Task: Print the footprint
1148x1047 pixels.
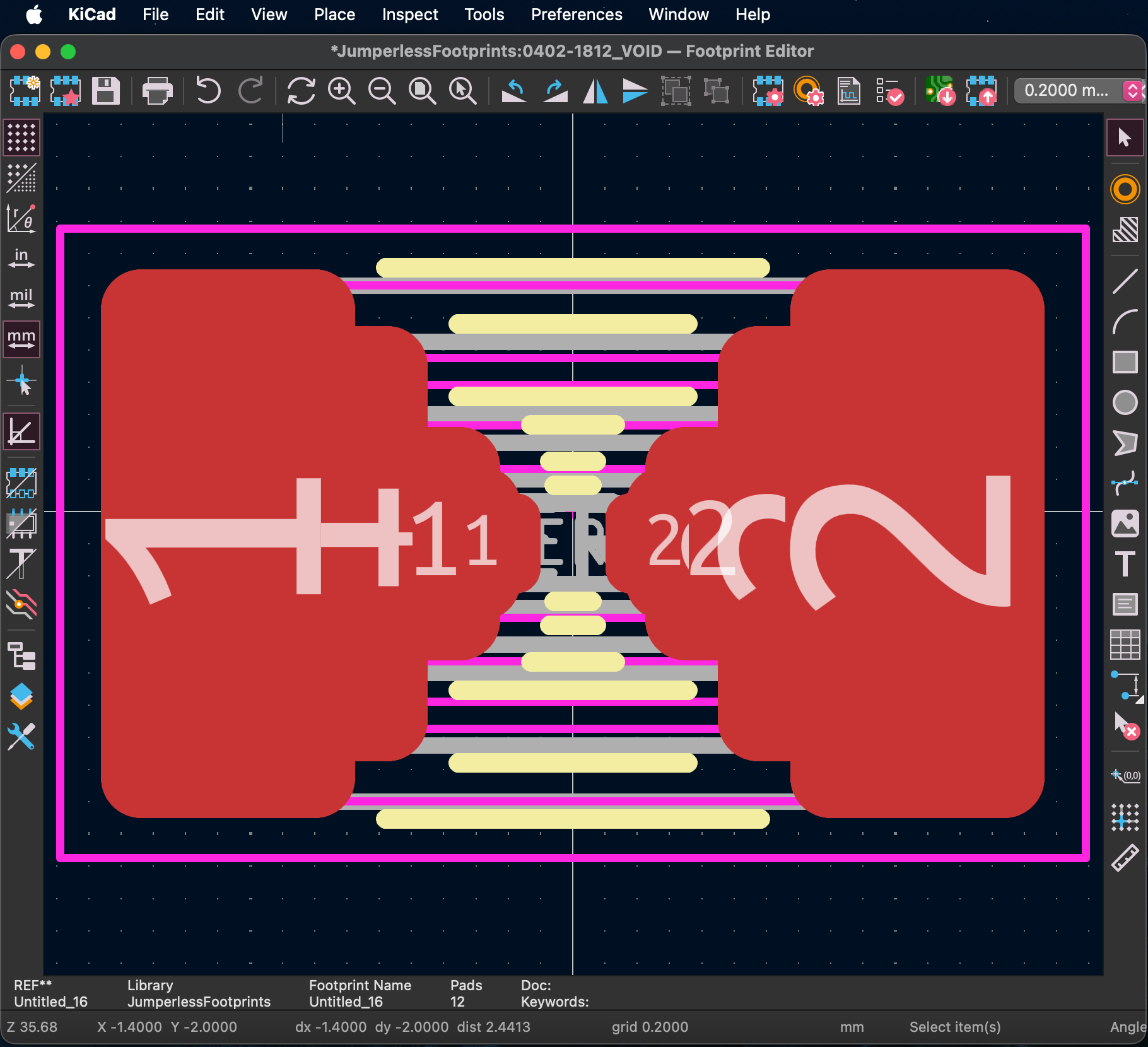Action: pos(157,91)
